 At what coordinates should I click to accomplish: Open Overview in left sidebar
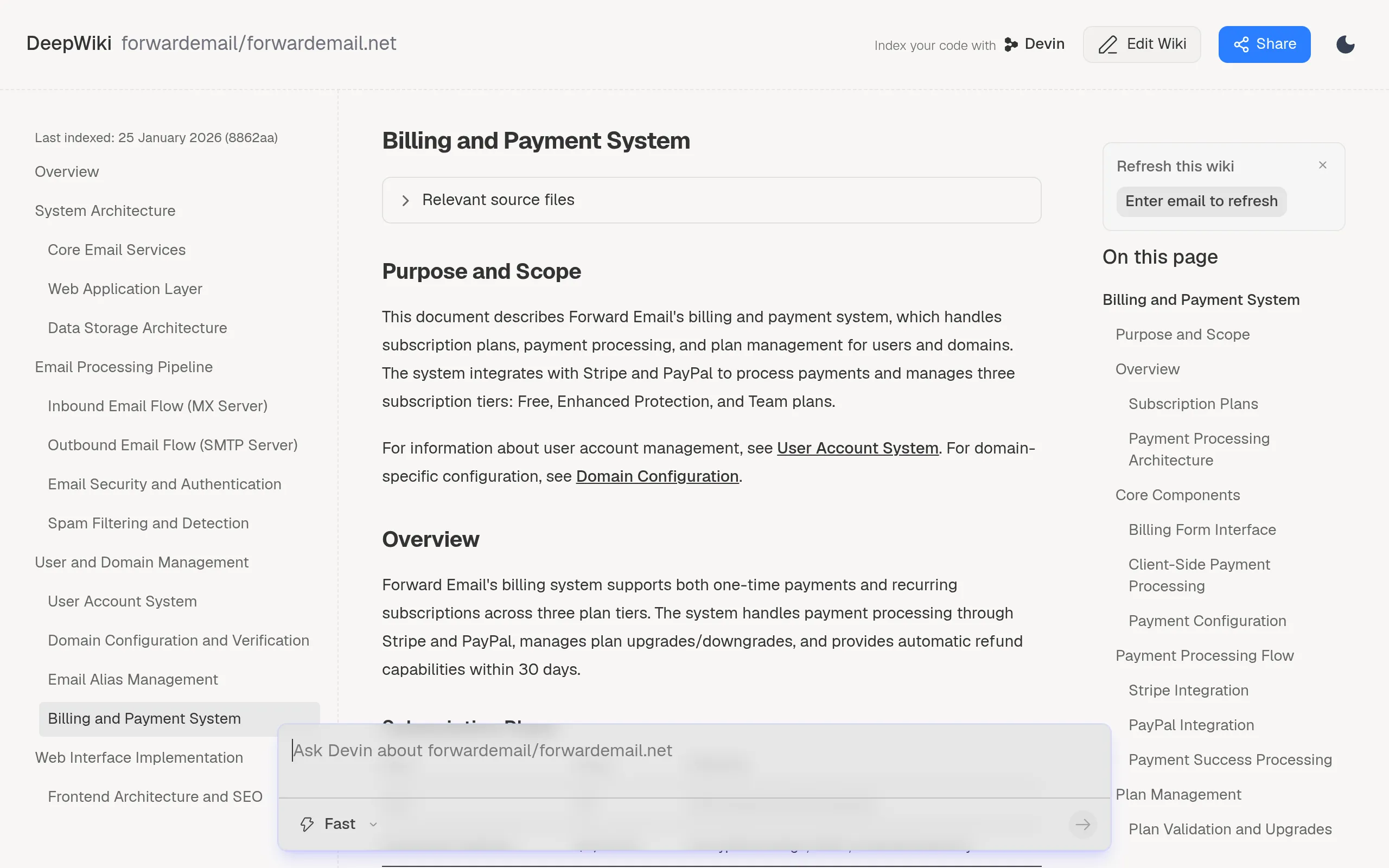(67, 171)
